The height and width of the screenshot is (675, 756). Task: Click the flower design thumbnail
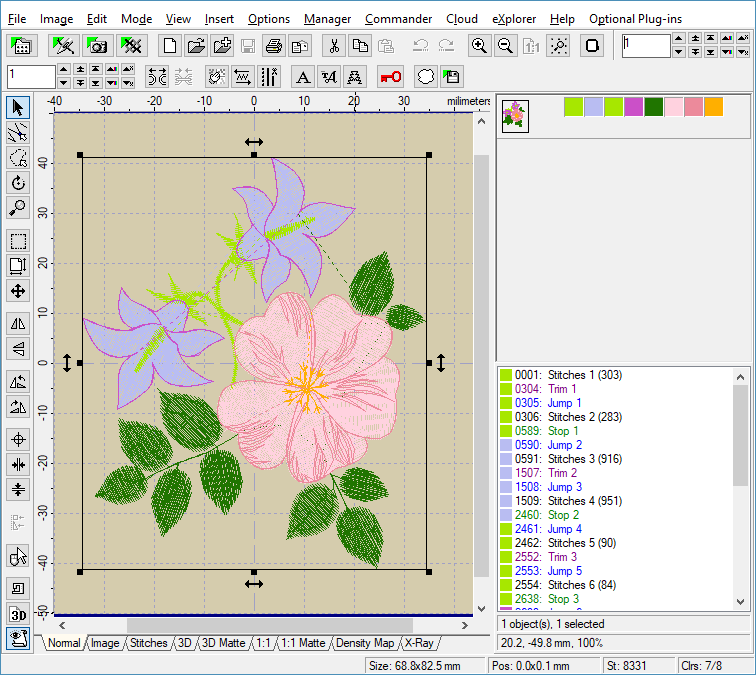(x=515, y=115)
